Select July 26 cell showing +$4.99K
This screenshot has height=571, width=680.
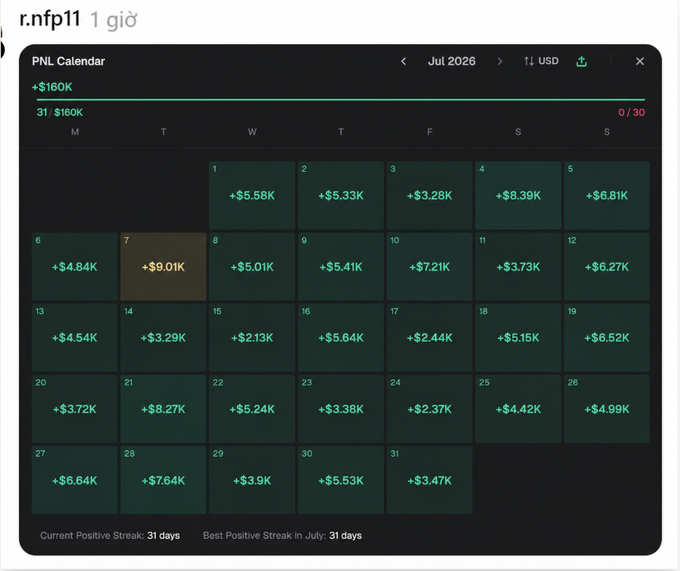point(607,409)
